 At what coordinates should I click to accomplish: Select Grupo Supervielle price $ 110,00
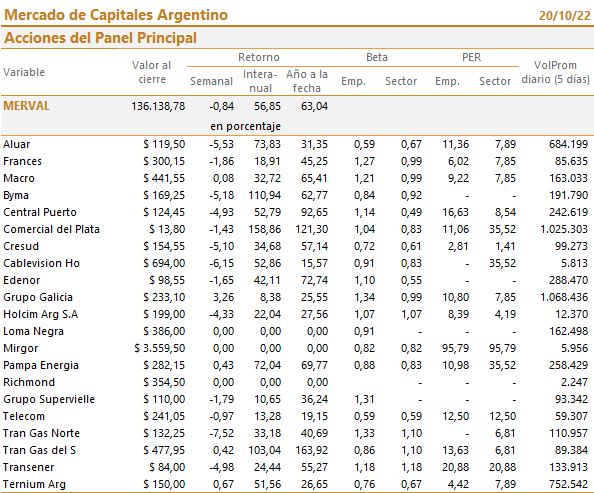point(164,399)
